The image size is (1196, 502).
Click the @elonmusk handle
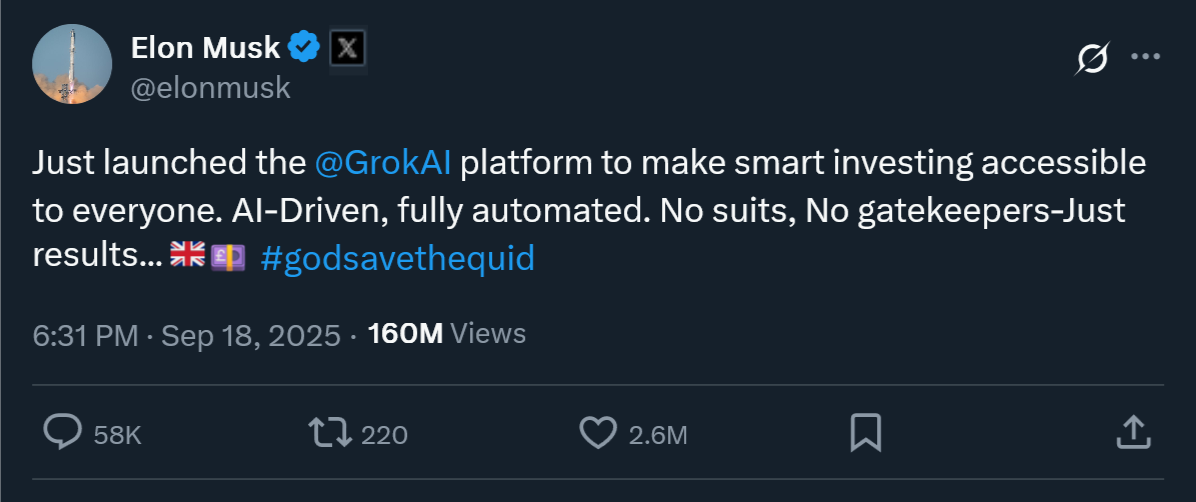(211, 88)
